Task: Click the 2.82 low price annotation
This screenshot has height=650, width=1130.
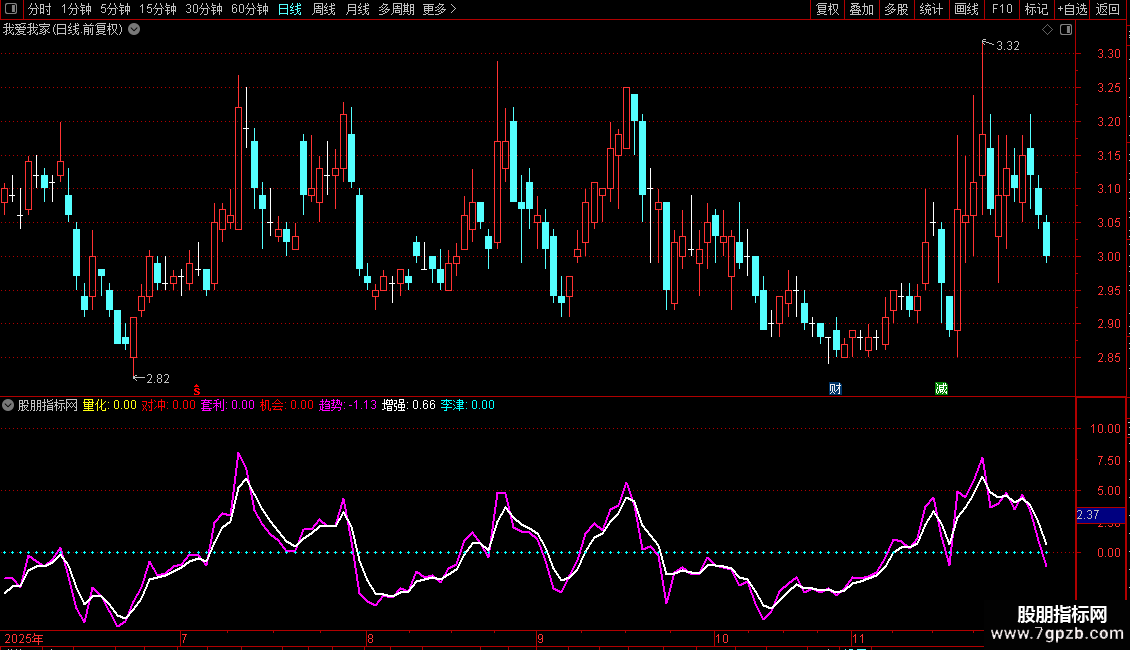Action: (157, 379)
